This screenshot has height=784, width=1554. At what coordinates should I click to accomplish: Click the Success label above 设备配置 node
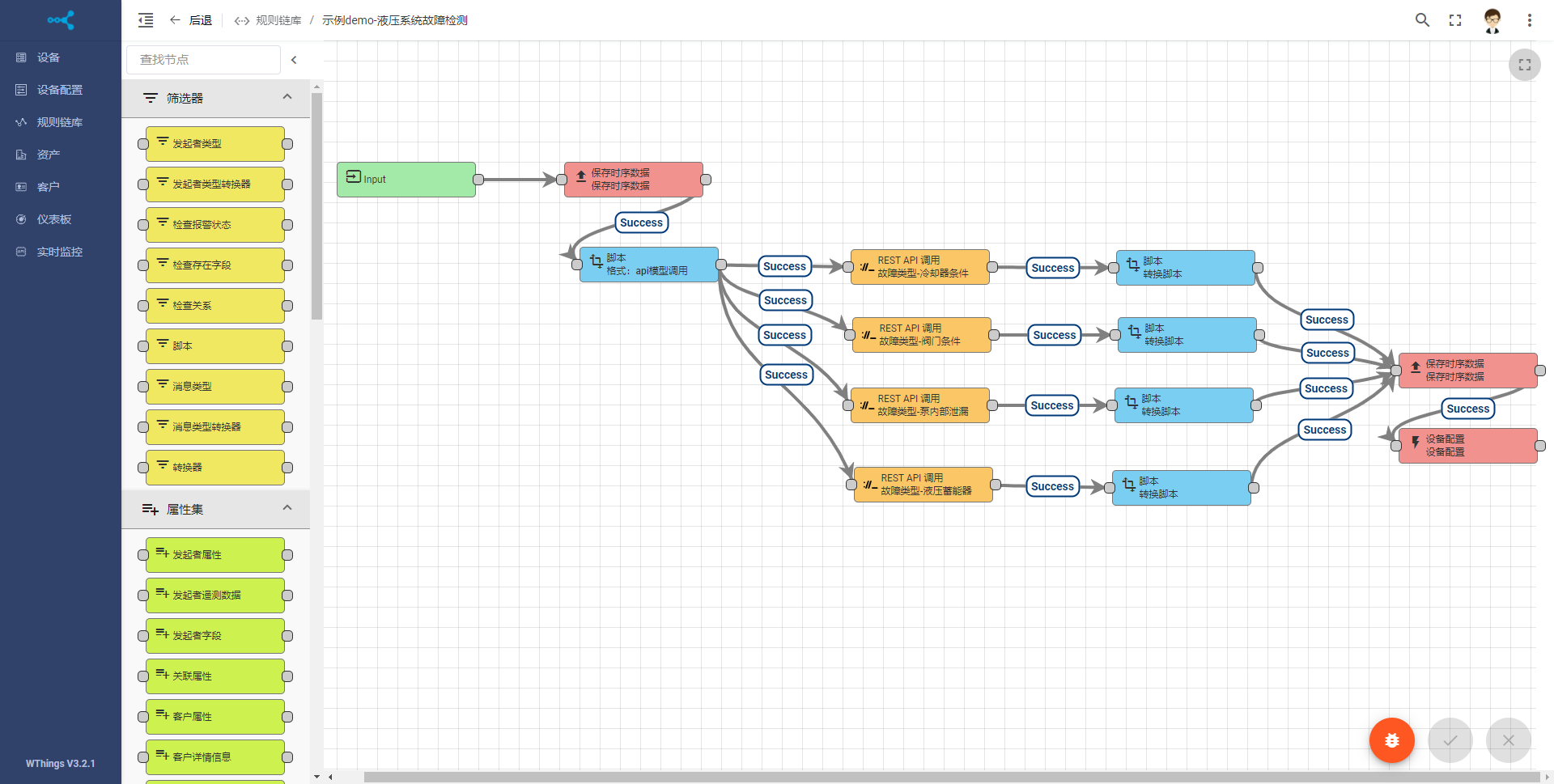point(1468,409)
